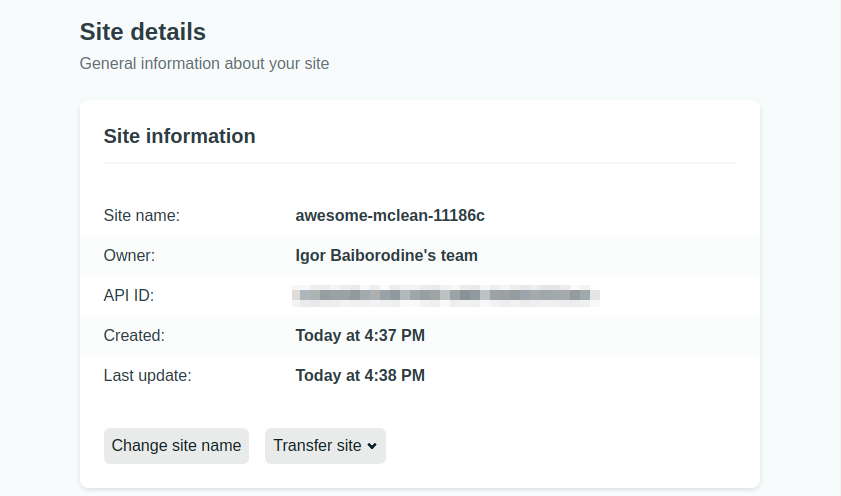
Task: Click General information about your site subtitle
Action: coord(204,63)
